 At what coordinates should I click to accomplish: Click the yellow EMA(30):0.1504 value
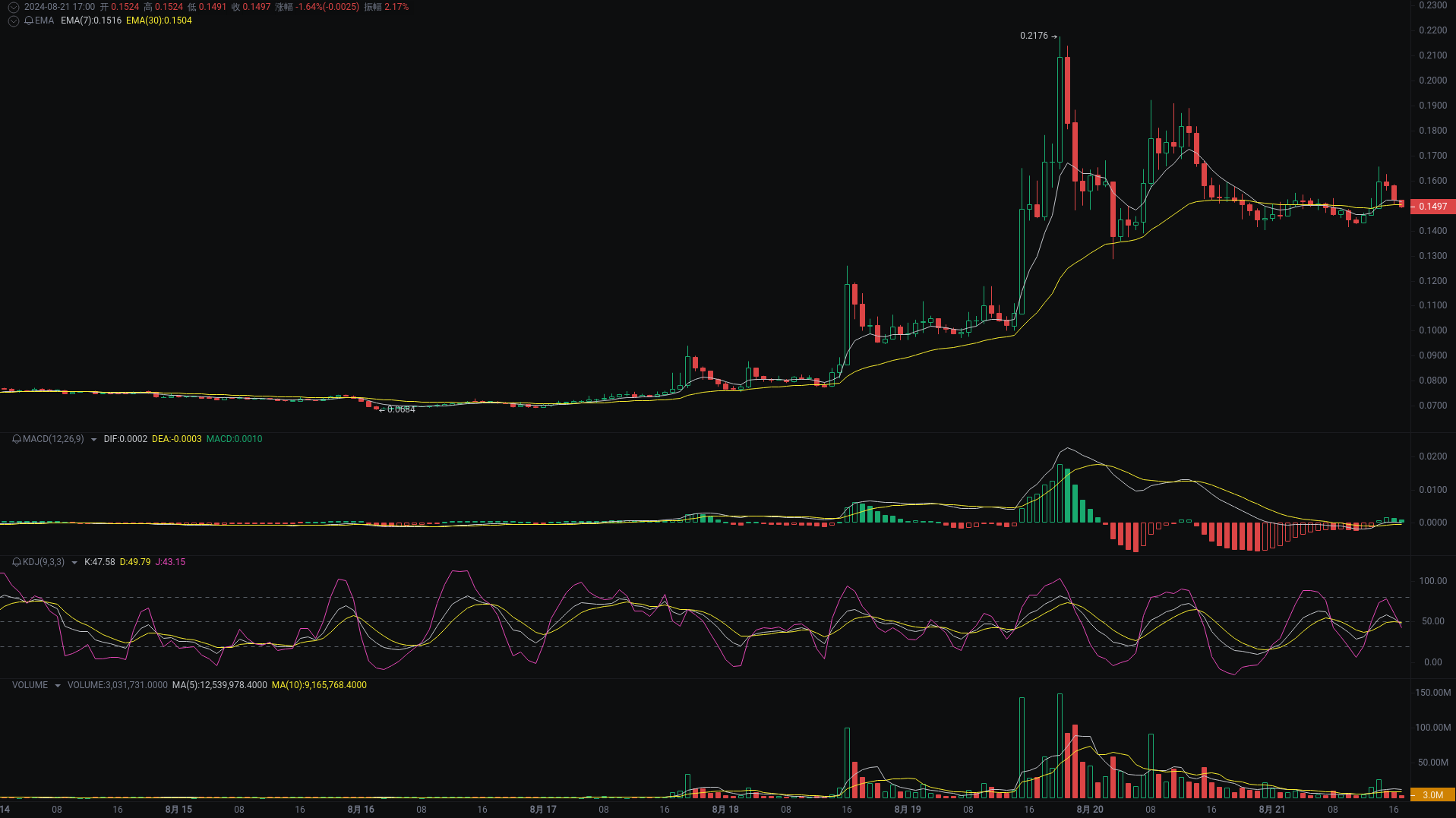click(x=159, y=21)
